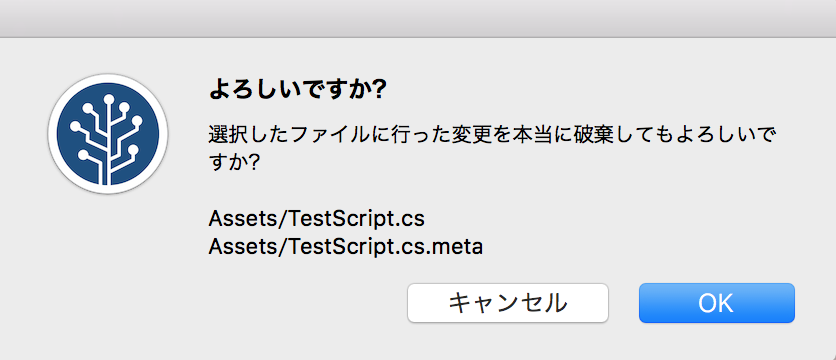Dismiss the dialog with キャンセル
Screen dimensions: 836x360
(508, 303)
